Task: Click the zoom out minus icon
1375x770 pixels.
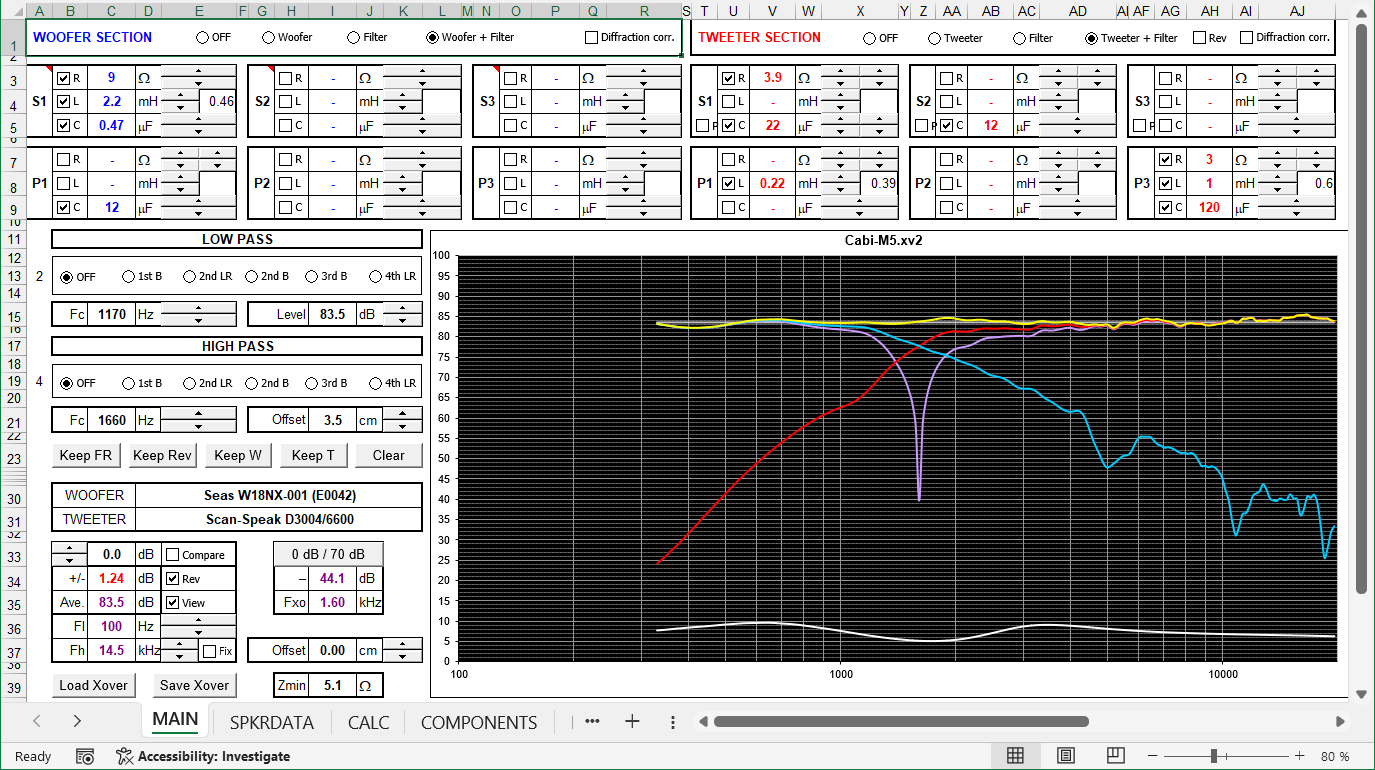Action: pyautogui.click(x=1153, y=756)
